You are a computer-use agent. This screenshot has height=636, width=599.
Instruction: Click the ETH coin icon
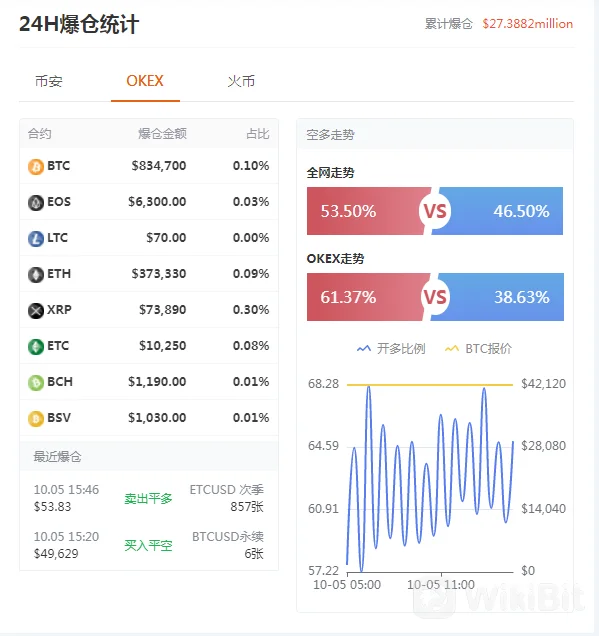coord(36,275)
